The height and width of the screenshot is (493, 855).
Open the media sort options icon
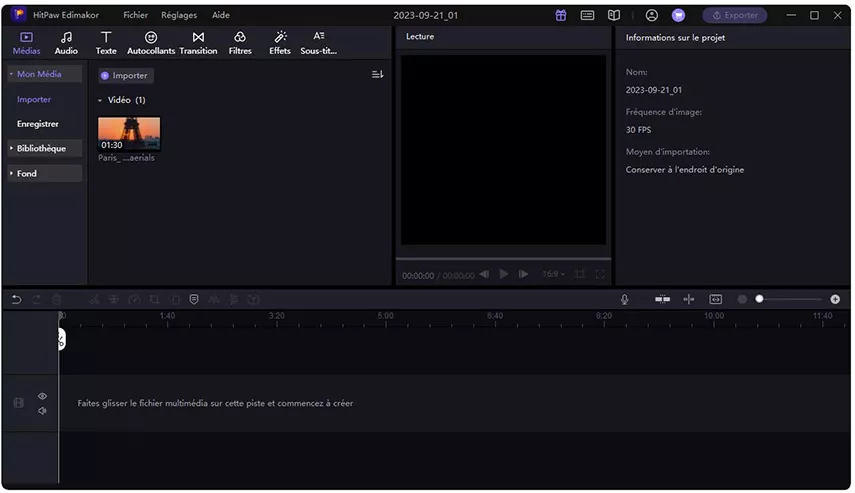pos(377,74)
